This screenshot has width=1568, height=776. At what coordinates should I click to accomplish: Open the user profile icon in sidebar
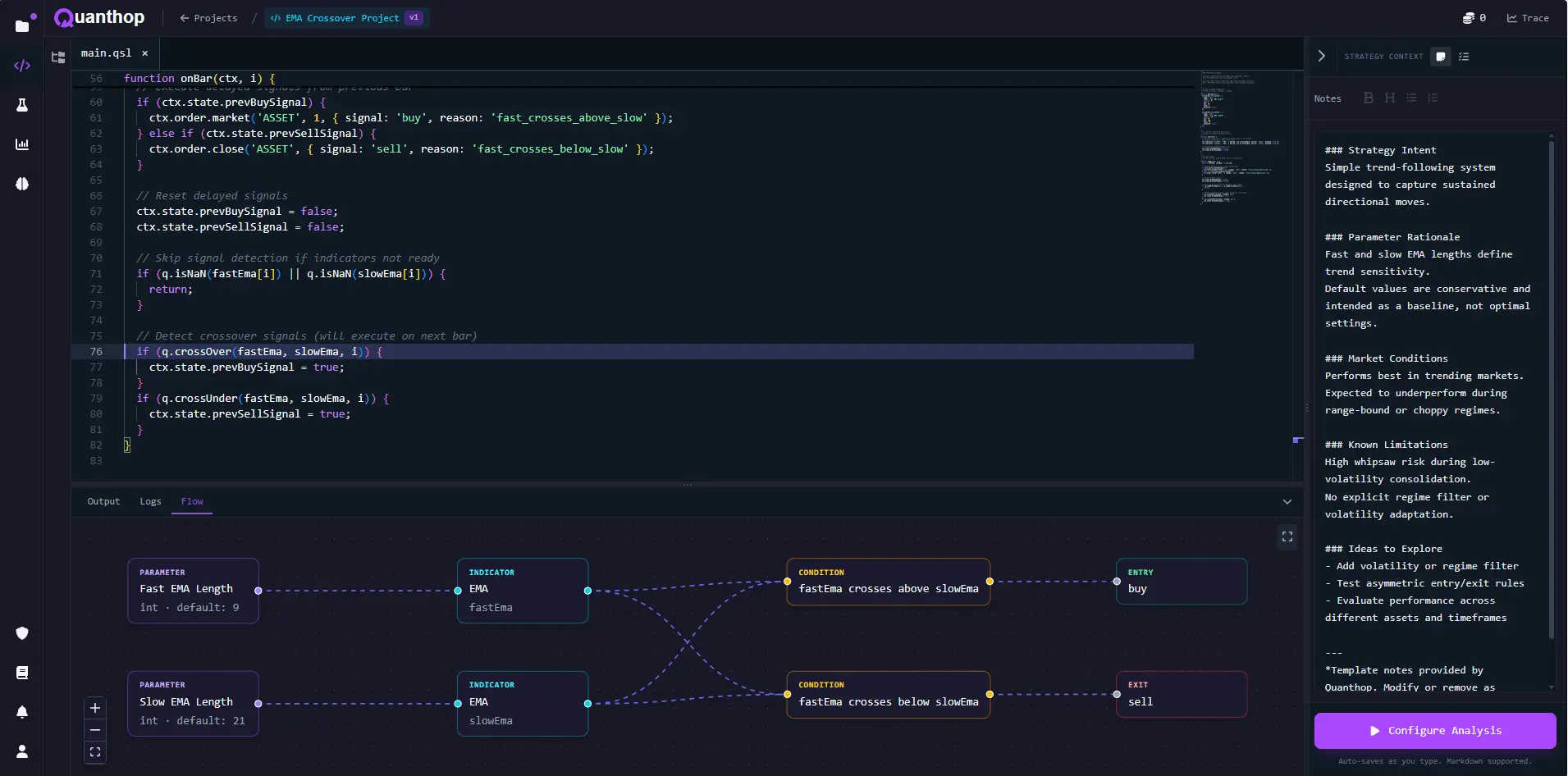pos(22,751)
